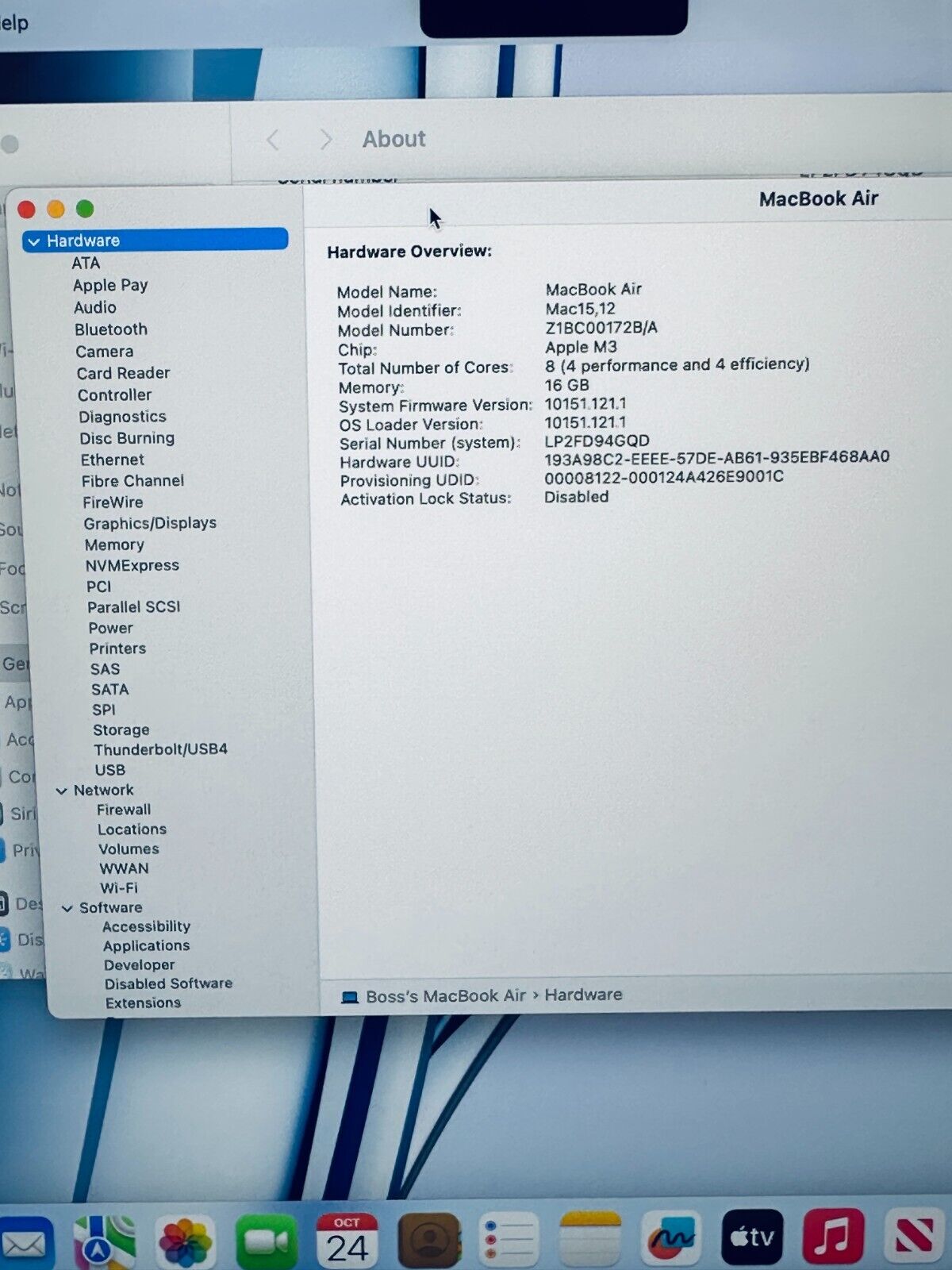Show Graphics/Displays details

click(x=150, y=523)
